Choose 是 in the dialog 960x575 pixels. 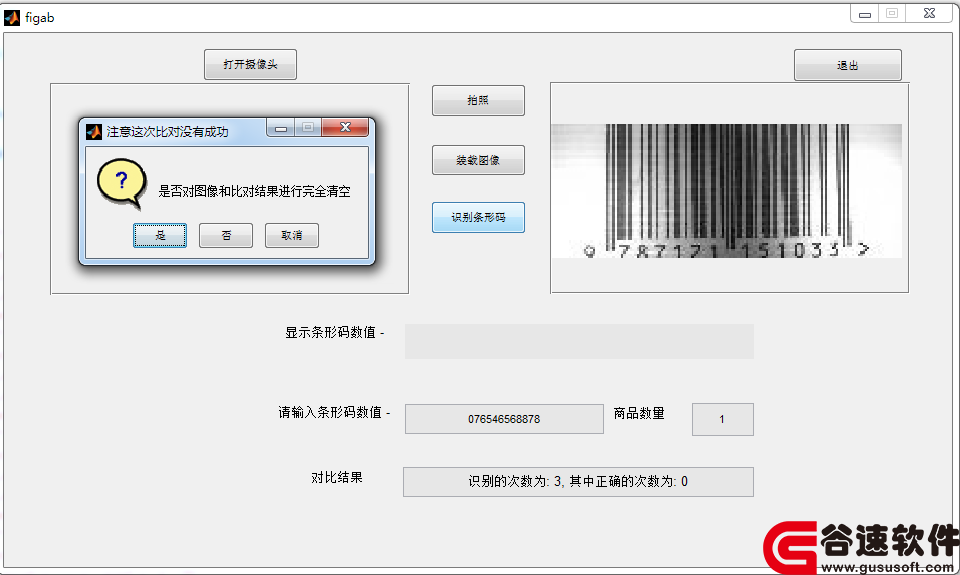click(x=160, y=235)
